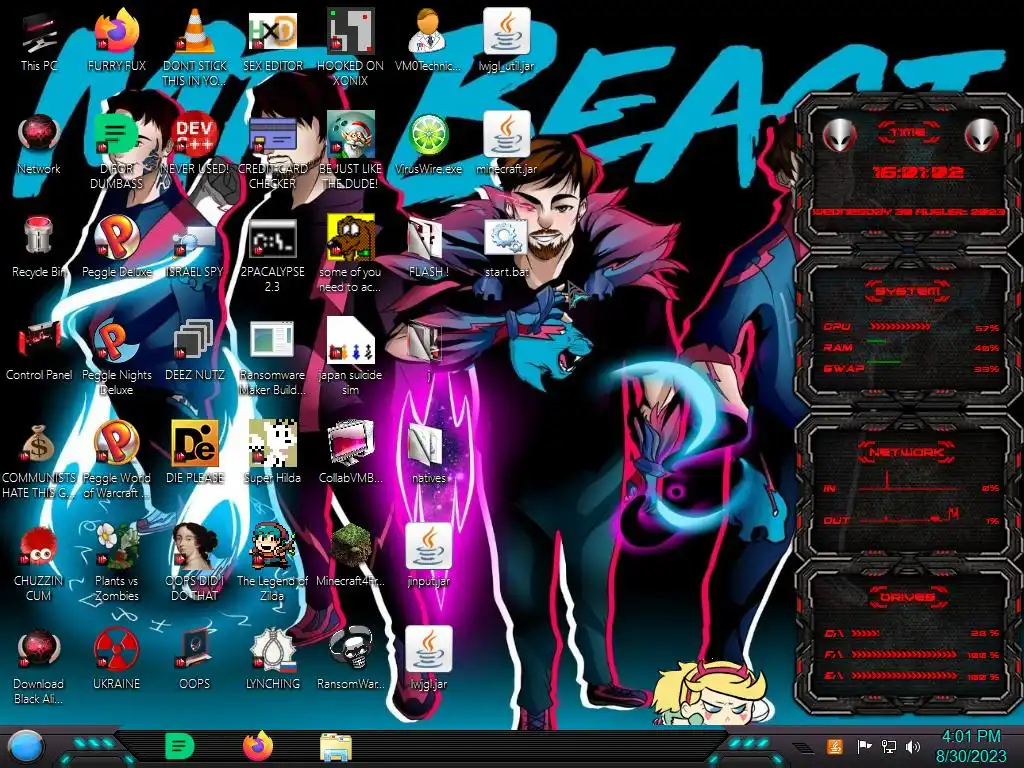Screen dimensions: 1024x768
Task: Select the UKRAINE radiation symbol icon
Action: tap(117, 650)
